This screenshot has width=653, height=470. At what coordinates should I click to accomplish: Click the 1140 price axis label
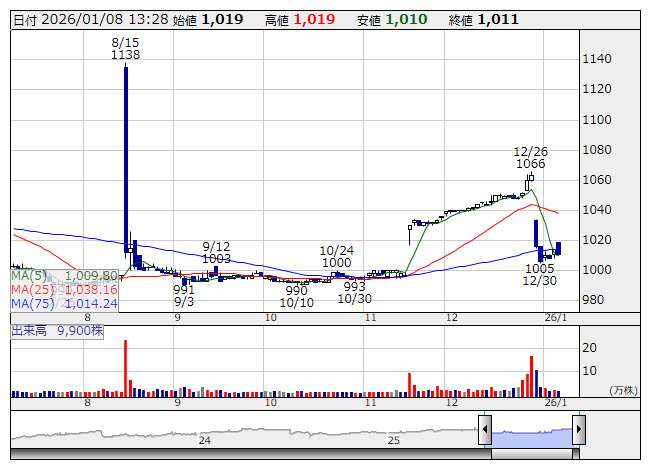point(597,59)
